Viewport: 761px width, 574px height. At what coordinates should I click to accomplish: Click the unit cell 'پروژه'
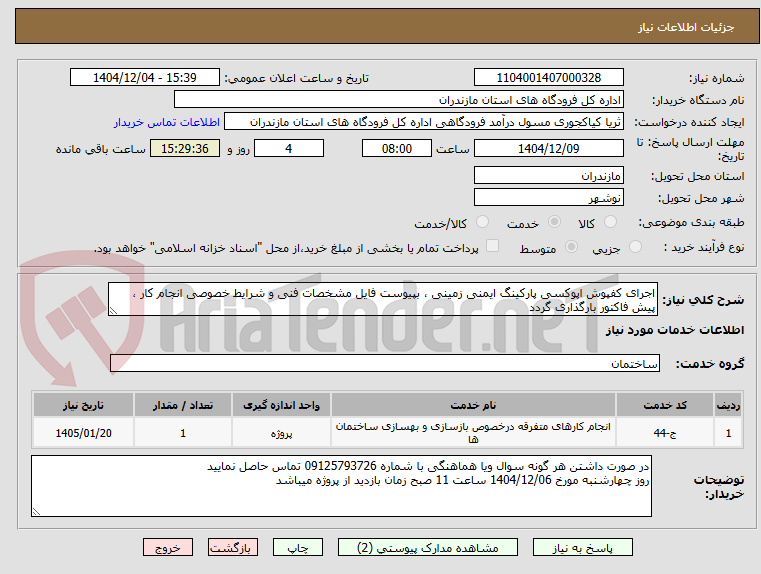tap(281, 433)
